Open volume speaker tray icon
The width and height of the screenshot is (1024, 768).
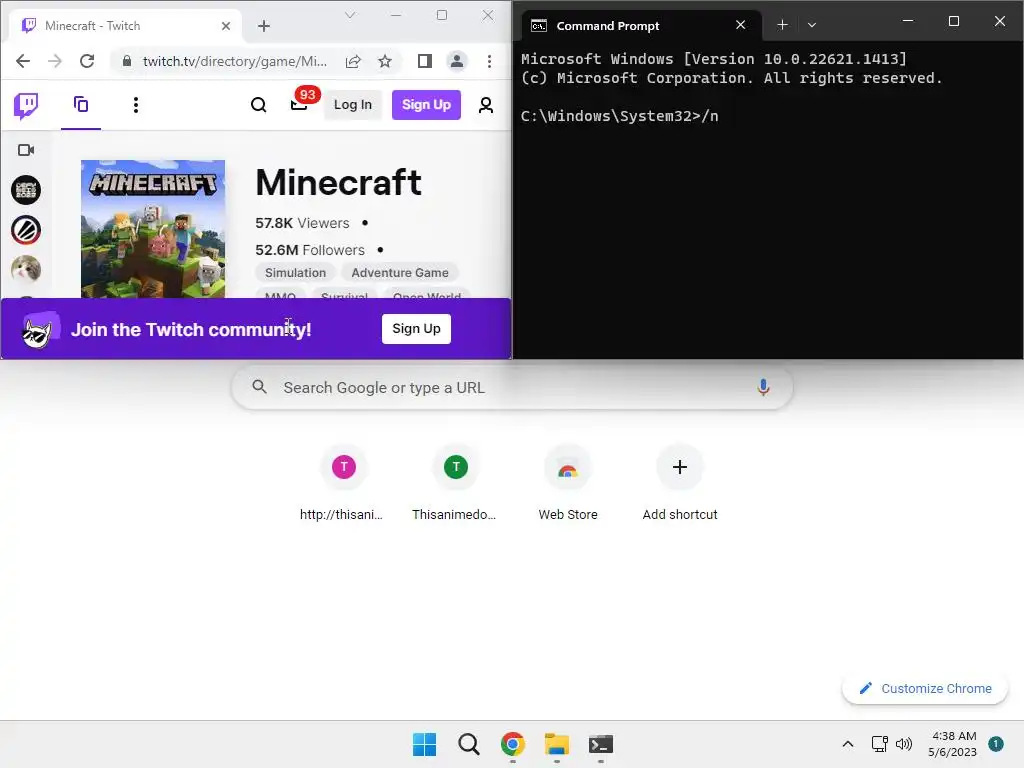click(904, 744)
